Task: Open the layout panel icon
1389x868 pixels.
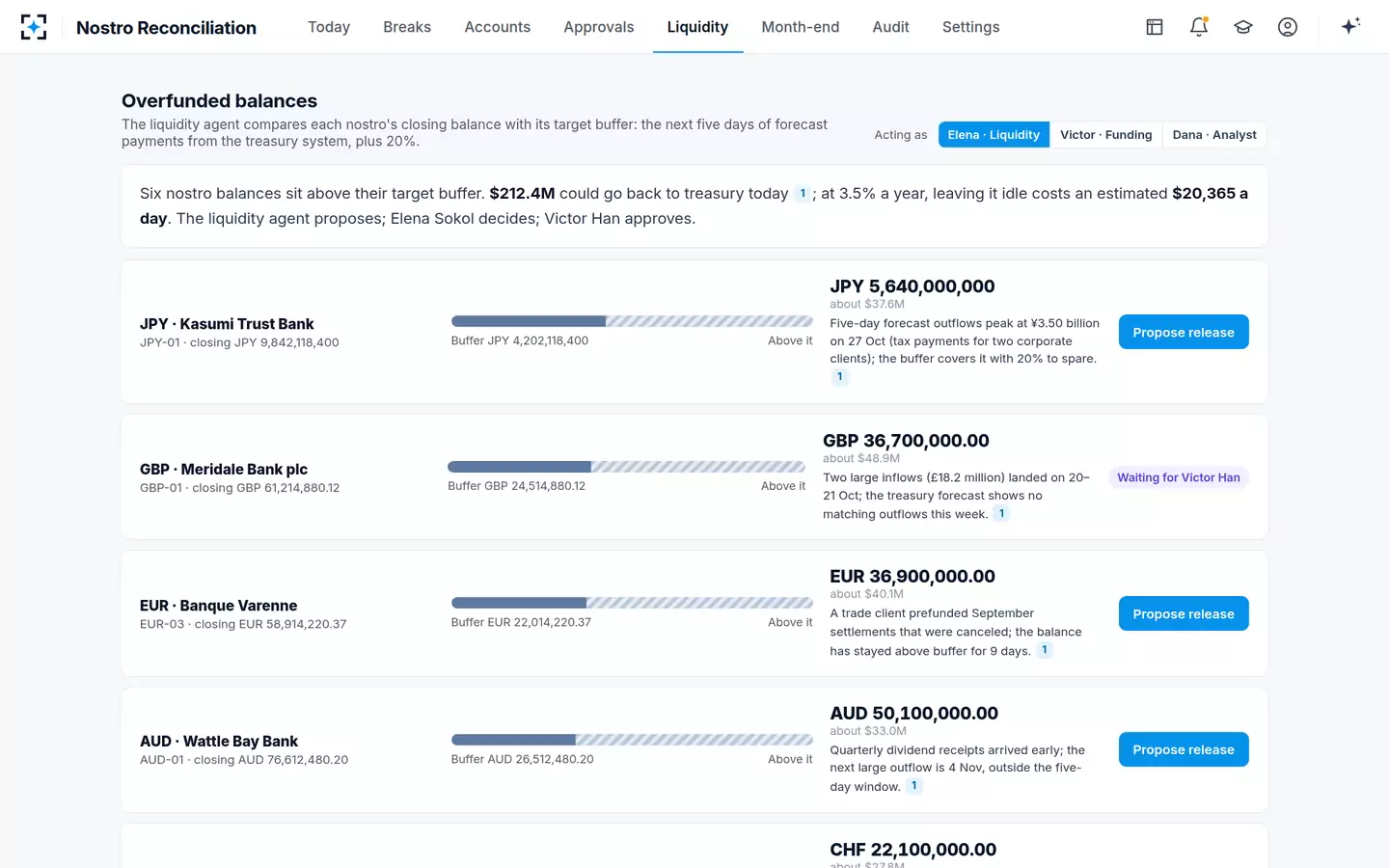Action: pos(1155,27)
